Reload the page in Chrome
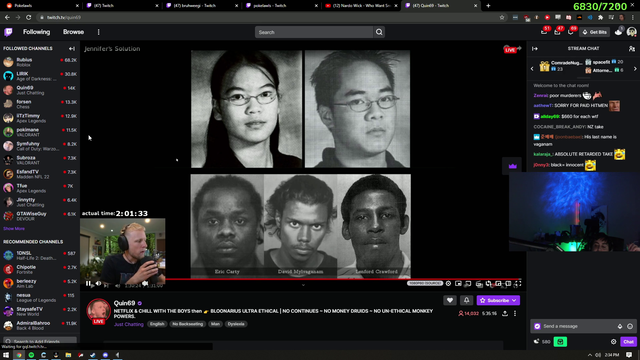 point(29,18)
